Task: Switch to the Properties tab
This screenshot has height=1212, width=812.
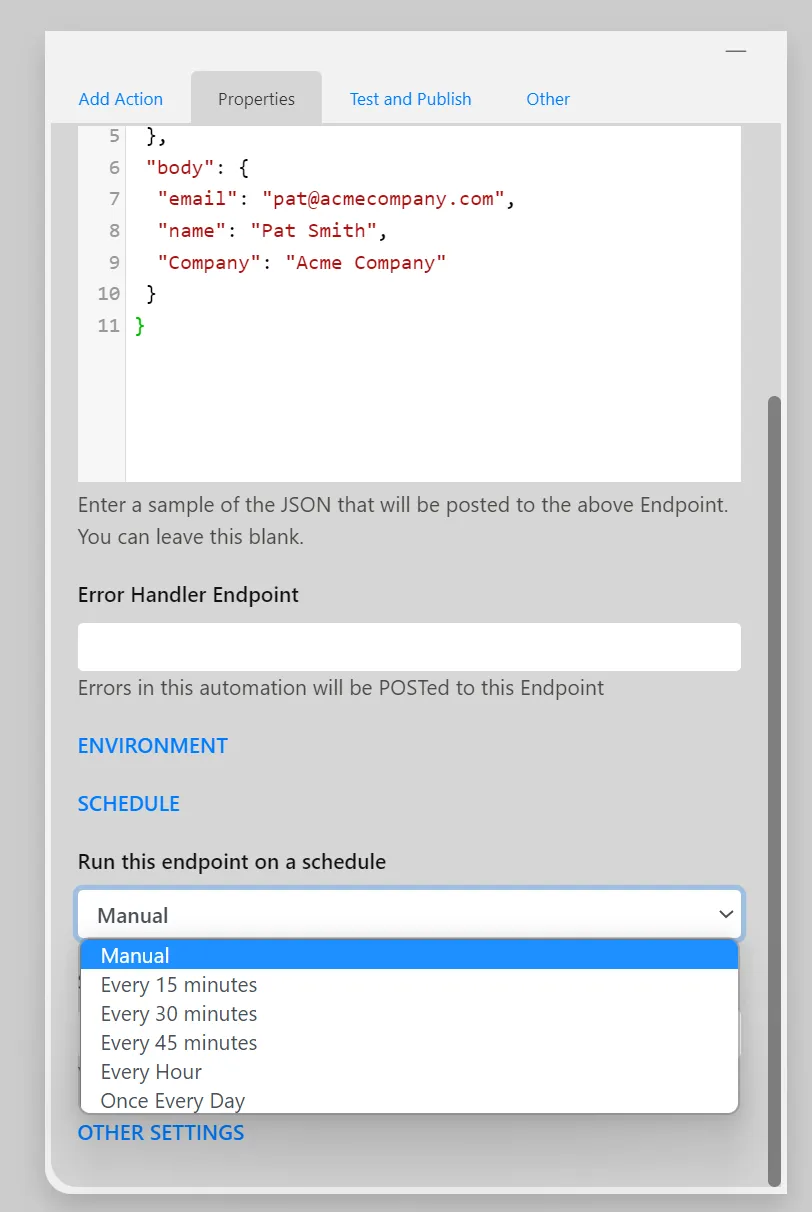Action: pyautogui.click(x=256, y=99)
